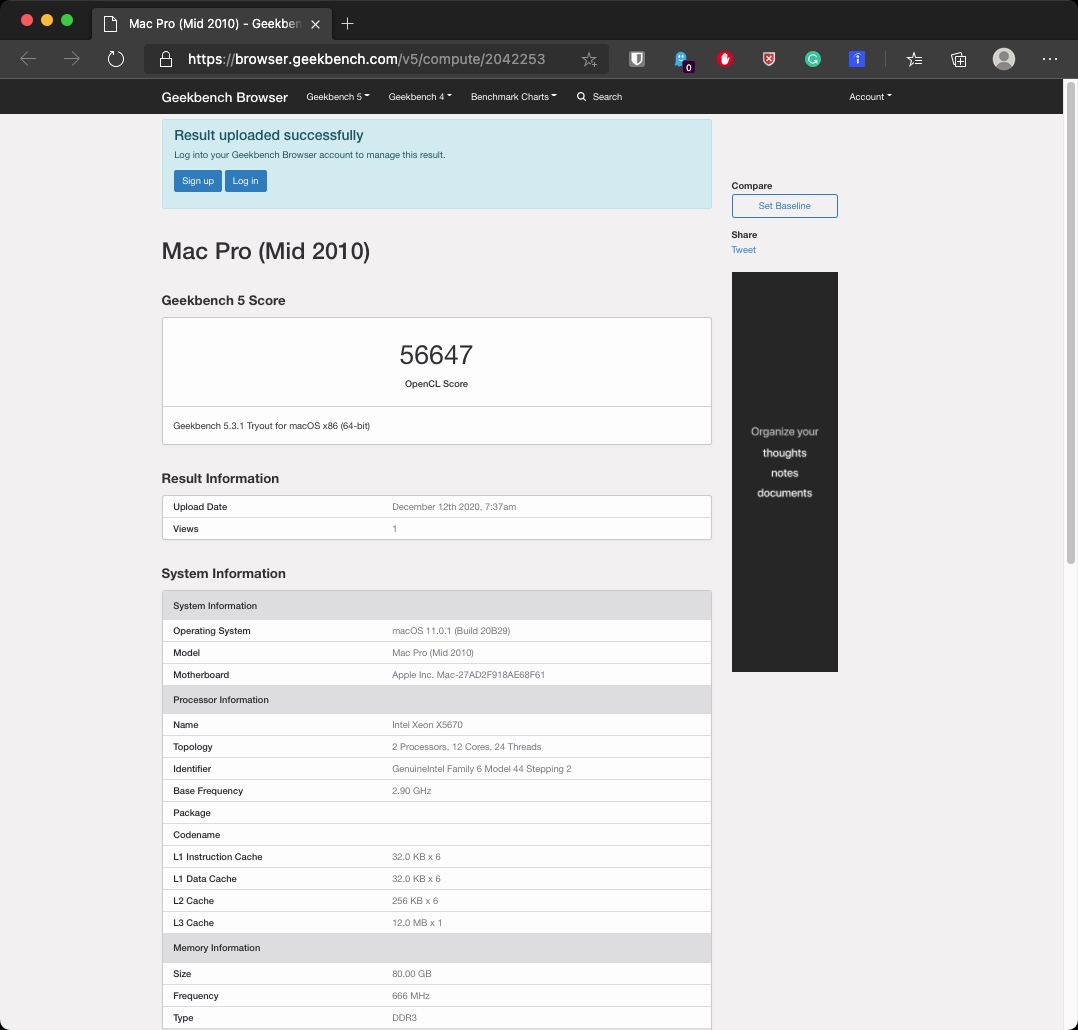The image size is (1078, 1030).
Task: Click GenuineIntel Family 6 identifier value
Action: pyautogui.click(x=481, y=769)
